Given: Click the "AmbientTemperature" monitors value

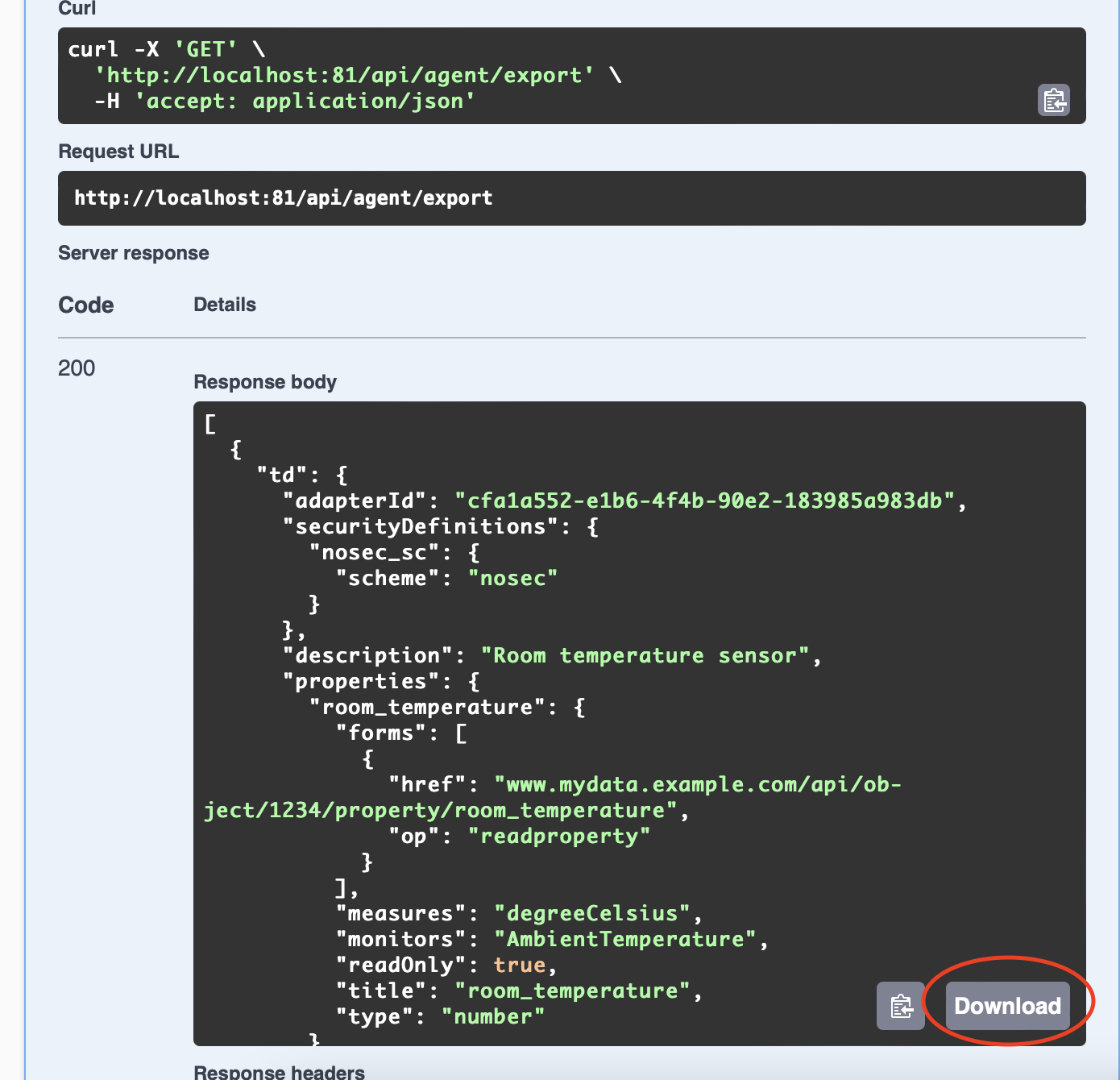Looking at the screenshot, I should [625, 939].
